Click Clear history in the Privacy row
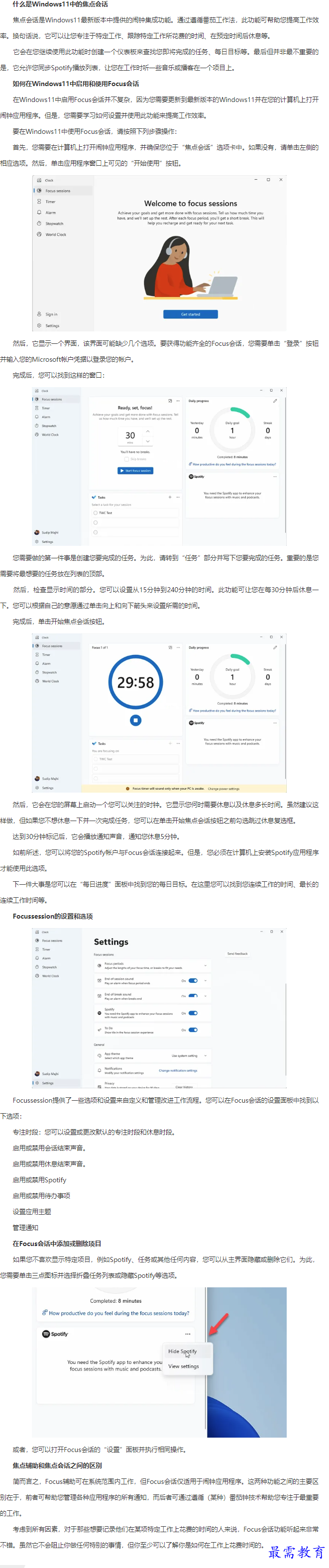This screenshot has height=1568, width=329. point(184,1086)
